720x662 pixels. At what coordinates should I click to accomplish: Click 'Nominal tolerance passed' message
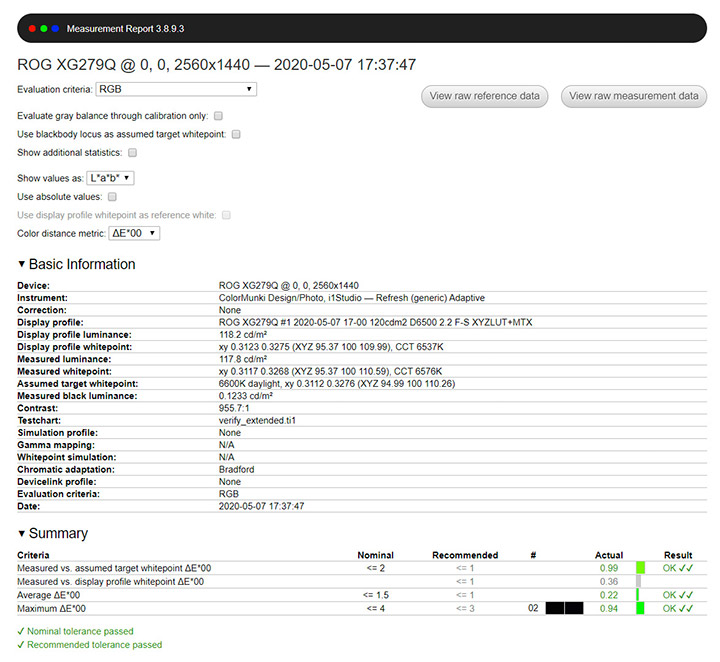[75, 631]
